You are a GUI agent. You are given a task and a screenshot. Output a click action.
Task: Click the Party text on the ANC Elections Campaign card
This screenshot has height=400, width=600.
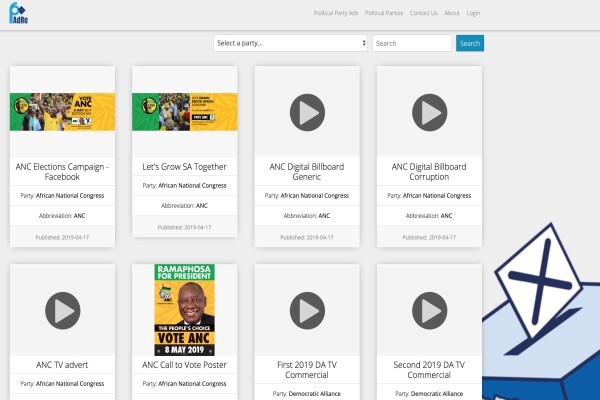(x=62, y=196)
